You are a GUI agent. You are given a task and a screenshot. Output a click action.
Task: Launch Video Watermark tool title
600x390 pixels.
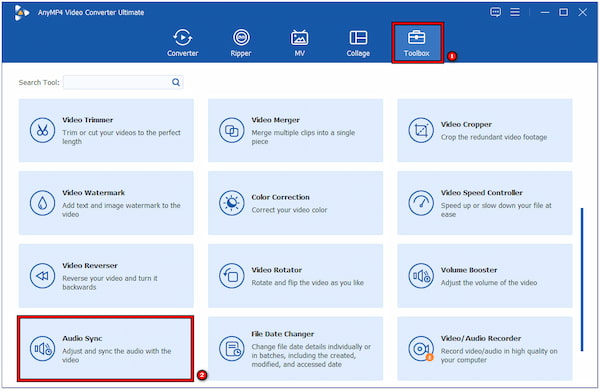point(93,193)
